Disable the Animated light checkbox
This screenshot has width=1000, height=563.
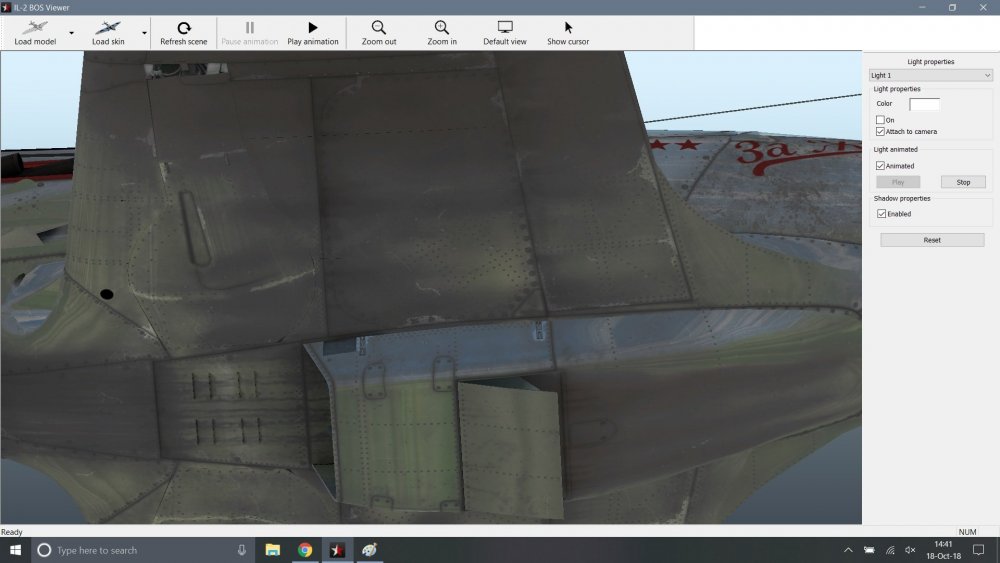880,166
